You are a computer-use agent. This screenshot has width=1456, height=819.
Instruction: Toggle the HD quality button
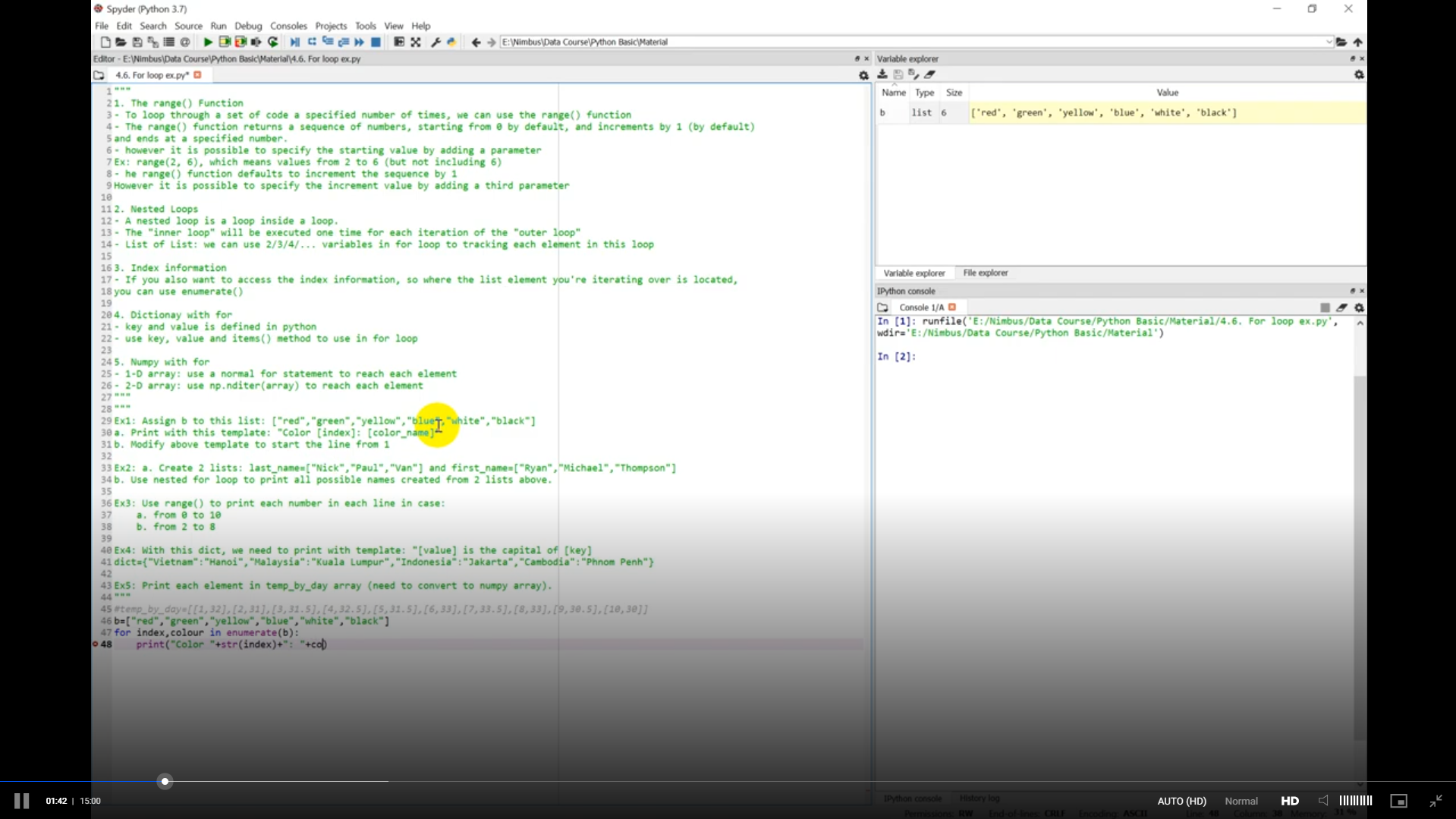click(x=1289, y=801)
